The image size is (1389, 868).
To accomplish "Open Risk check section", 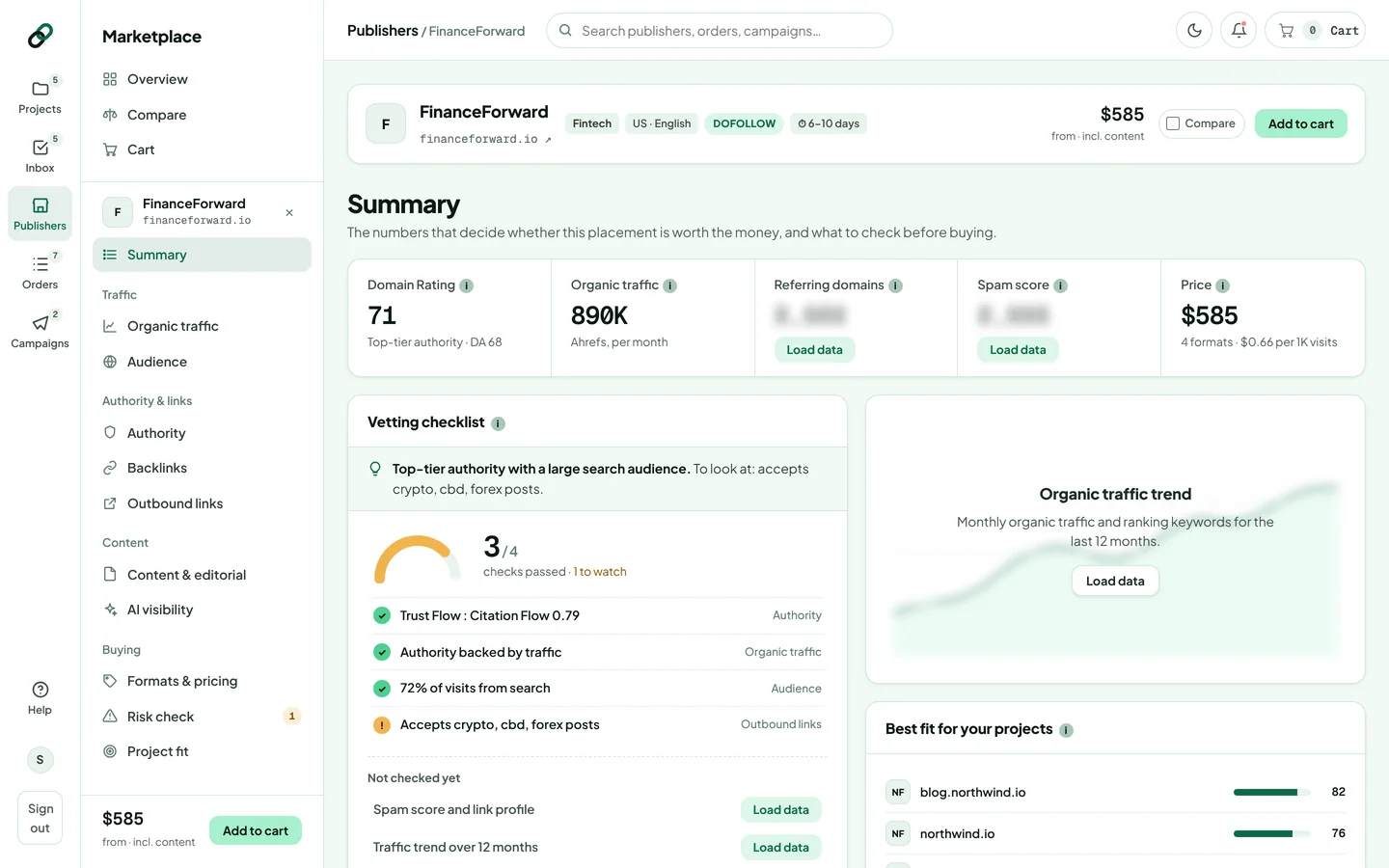I will pyautogui.click(x=202, y=717).
